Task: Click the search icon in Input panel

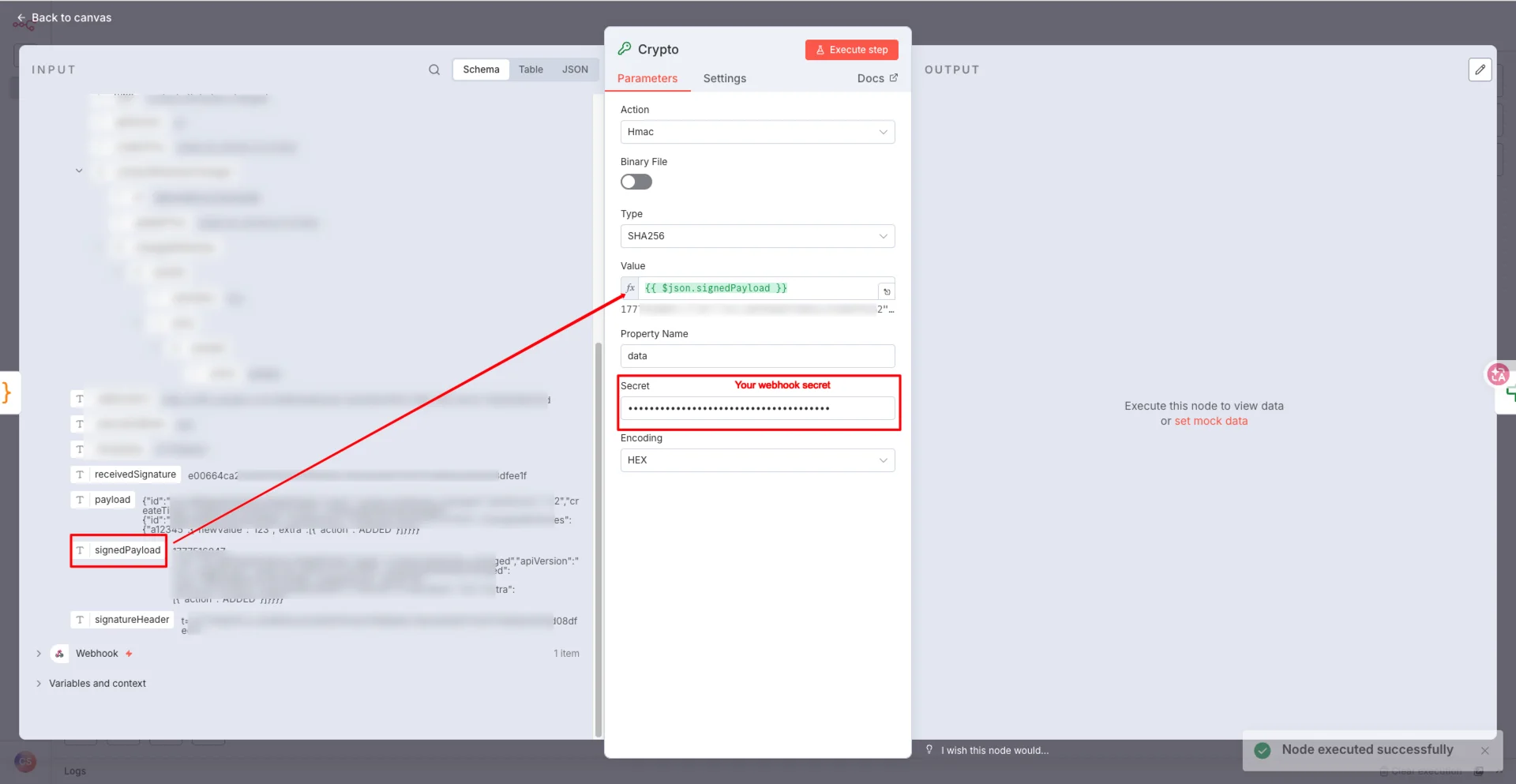Action: (x=434, y=69)
